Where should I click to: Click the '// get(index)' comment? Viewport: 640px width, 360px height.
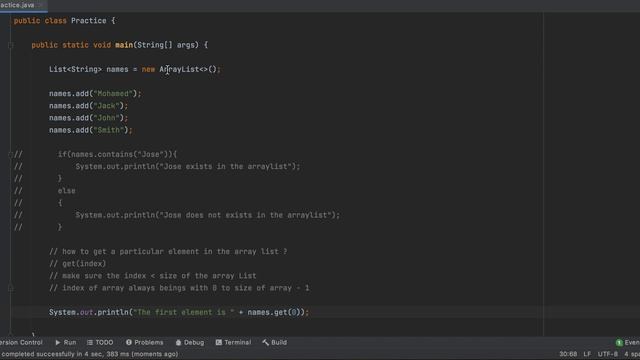tap(78, 264)
